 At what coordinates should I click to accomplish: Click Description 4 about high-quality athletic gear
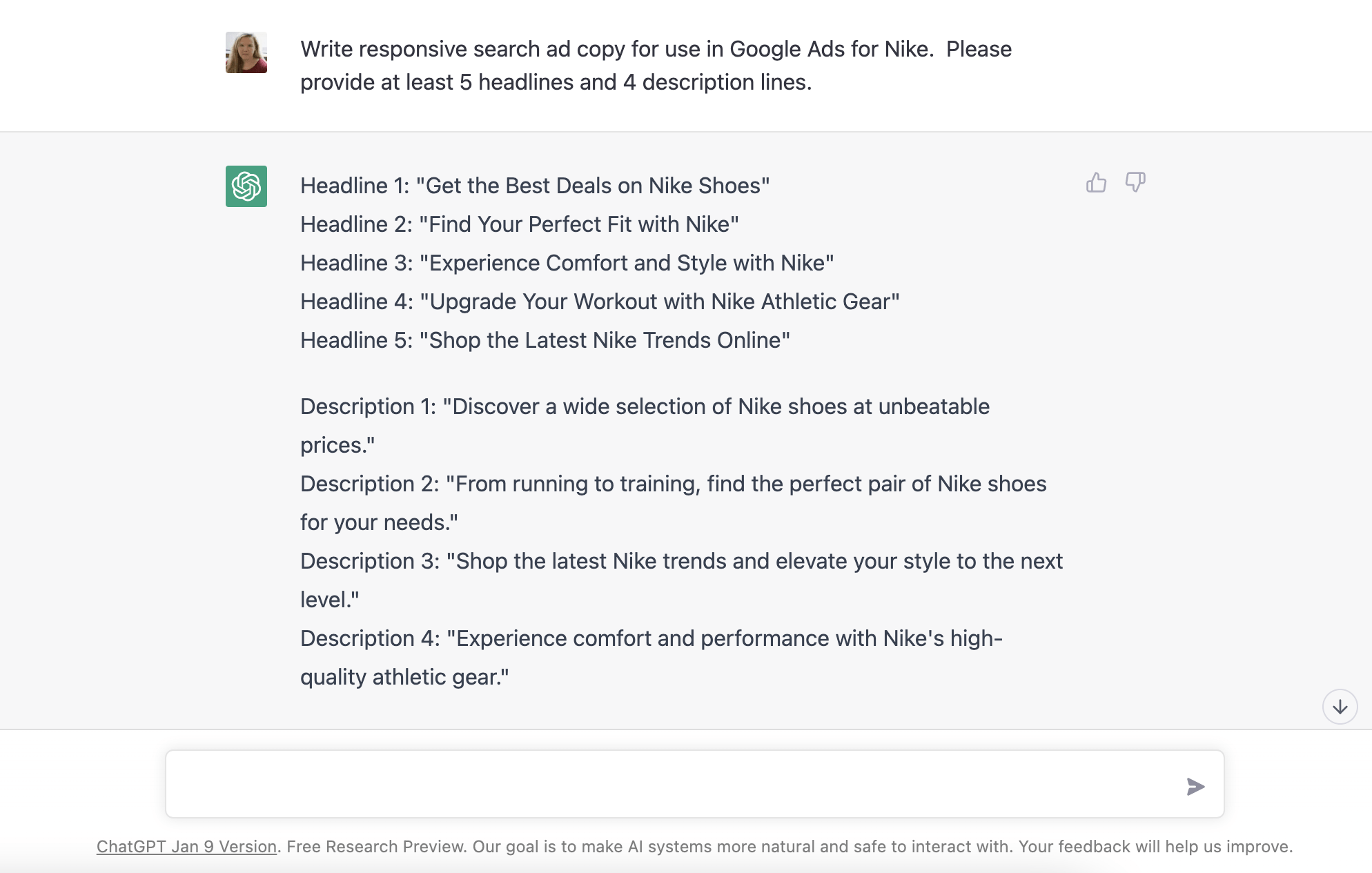pos(651,638)
